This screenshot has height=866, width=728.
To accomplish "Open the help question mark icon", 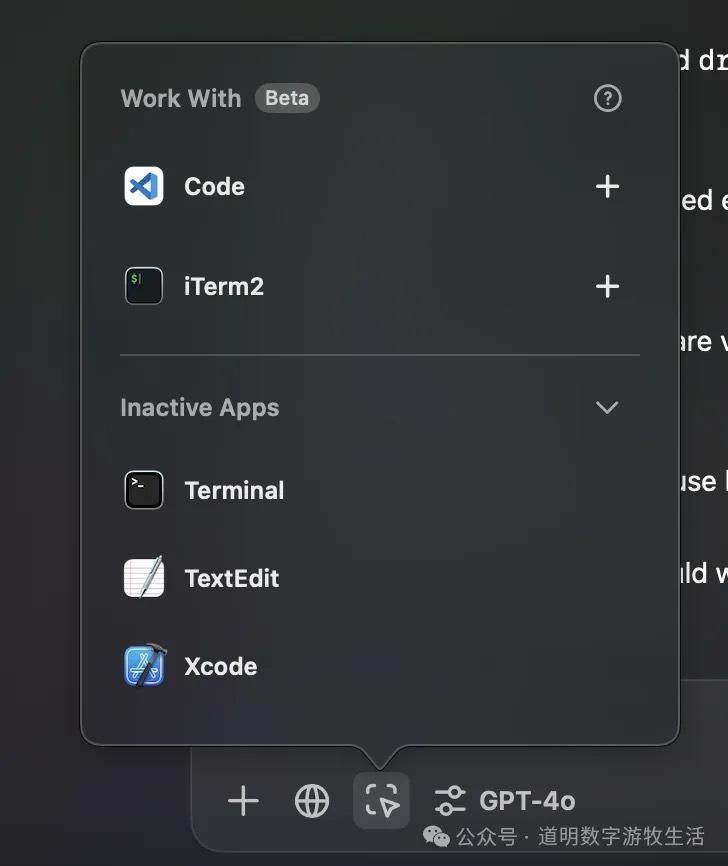I will [x=607, y=98].
